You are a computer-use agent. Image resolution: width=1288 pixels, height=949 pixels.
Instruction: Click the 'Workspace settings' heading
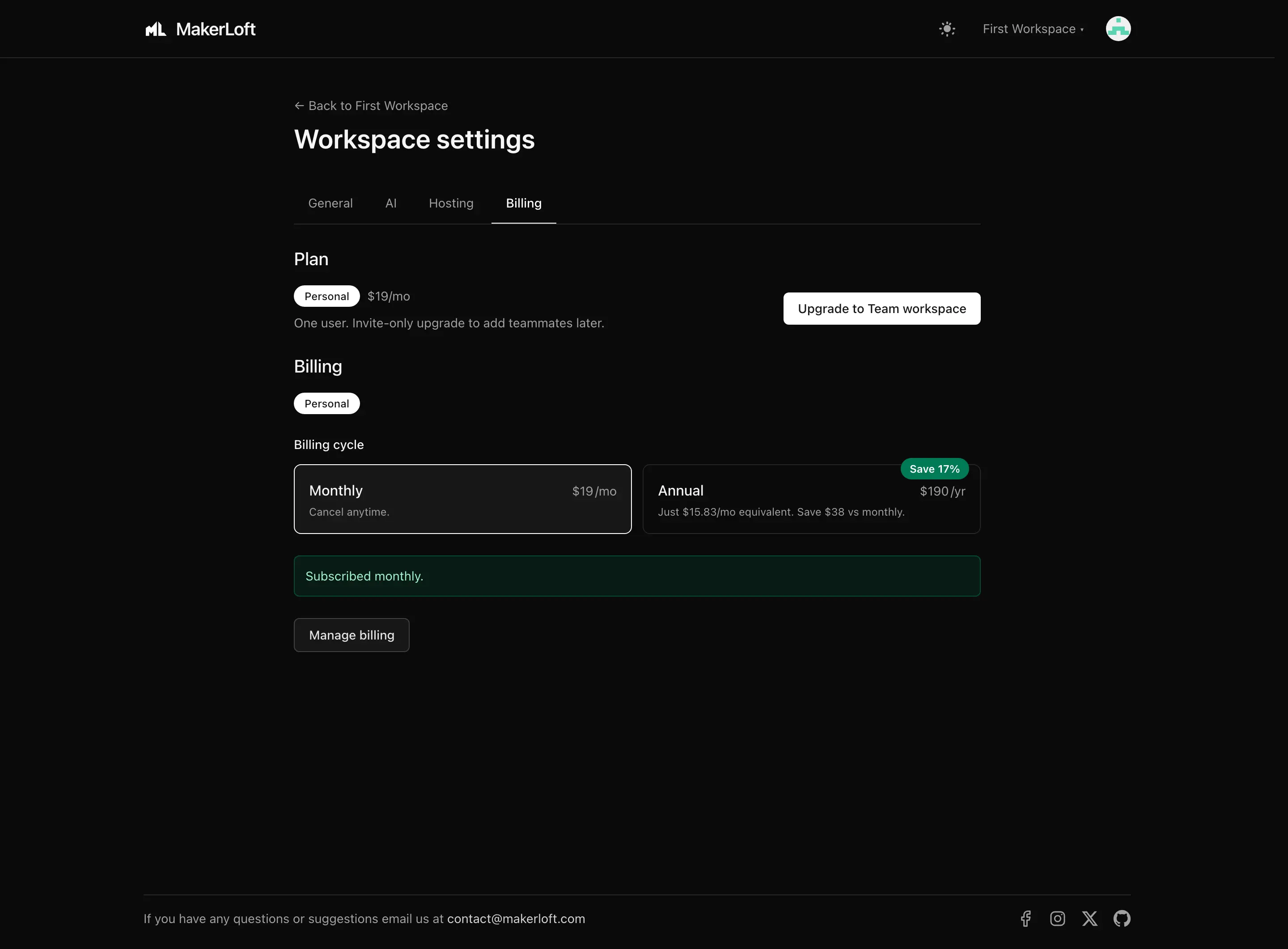point(414,140)
